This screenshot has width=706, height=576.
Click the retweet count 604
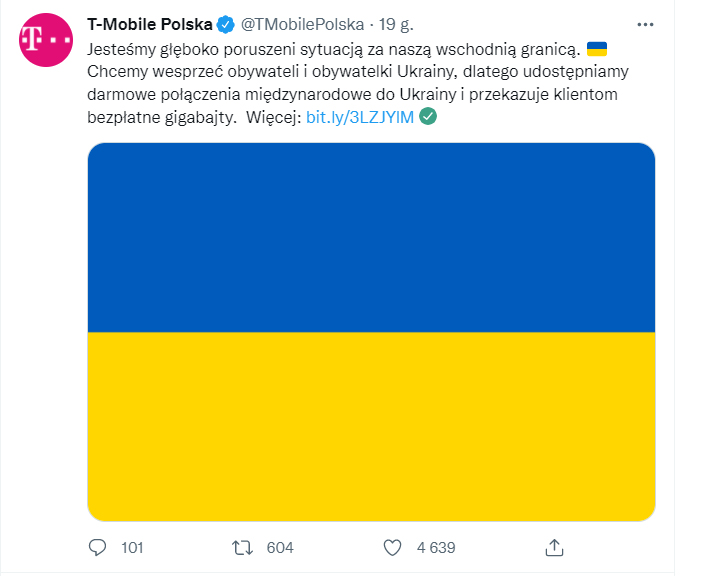pos(279,547)
